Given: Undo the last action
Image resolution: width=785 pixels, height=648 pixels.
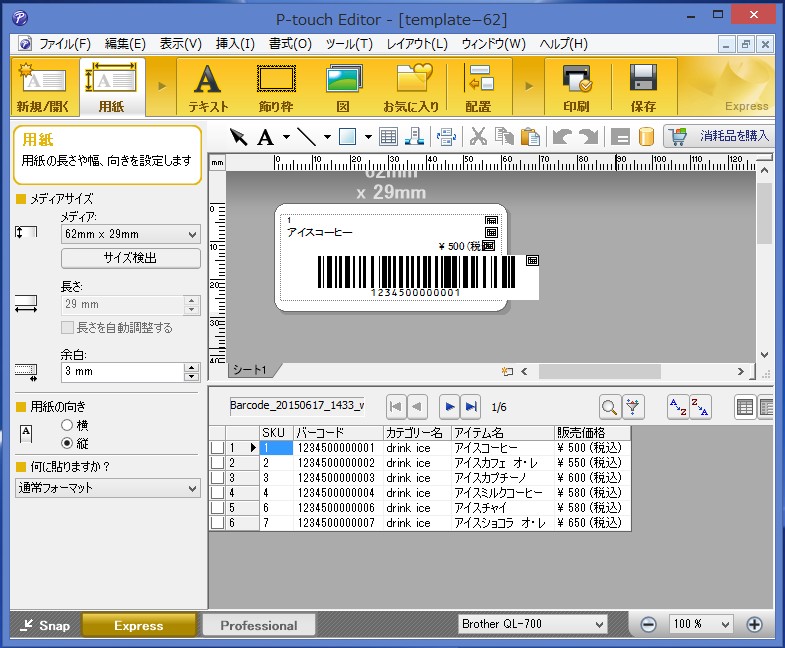Looking at the screenshot, I should (562, 136).
